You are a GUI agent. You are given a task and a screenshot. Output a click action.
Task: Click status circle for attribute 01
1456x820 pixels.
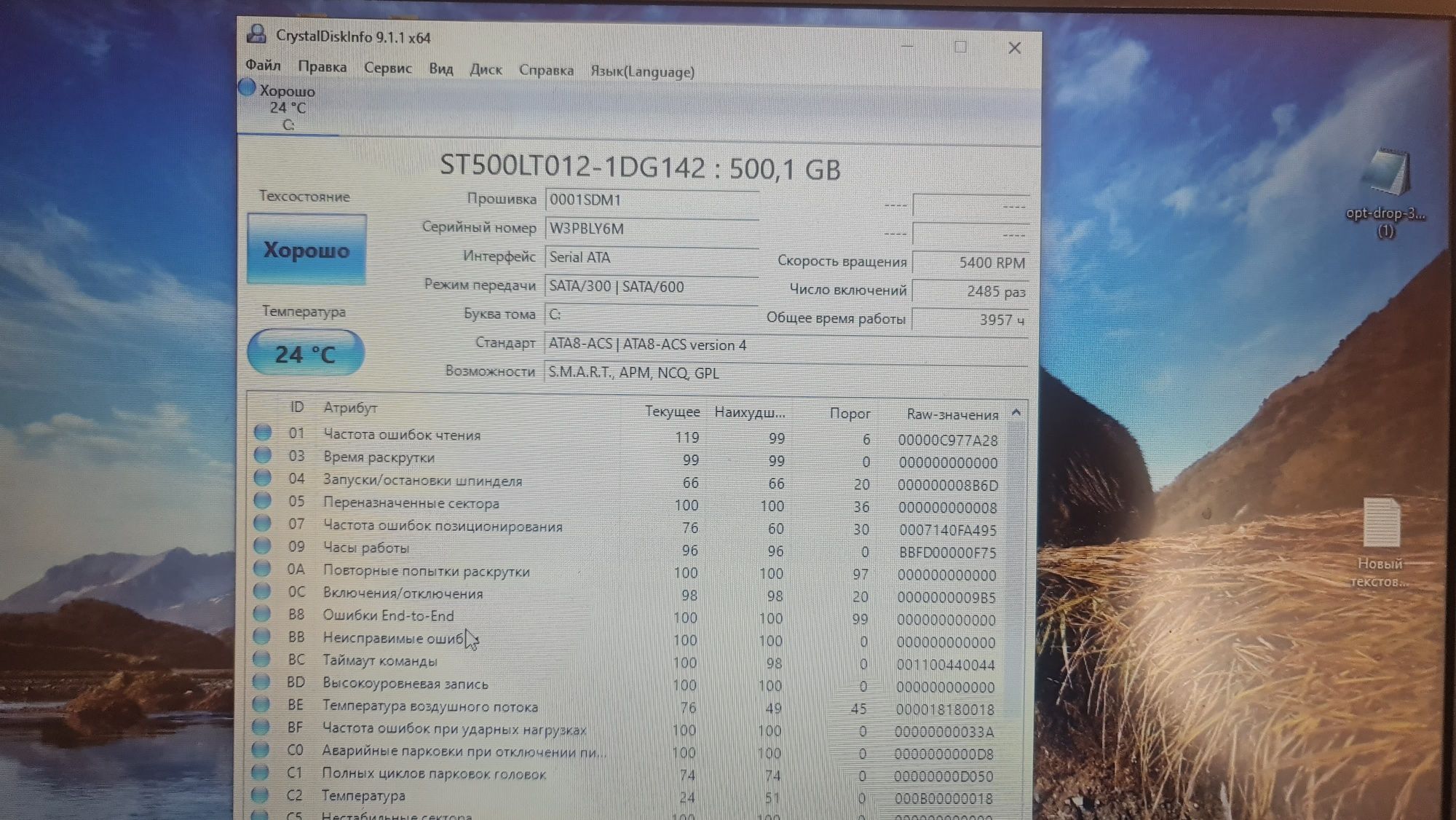[262, 432]
